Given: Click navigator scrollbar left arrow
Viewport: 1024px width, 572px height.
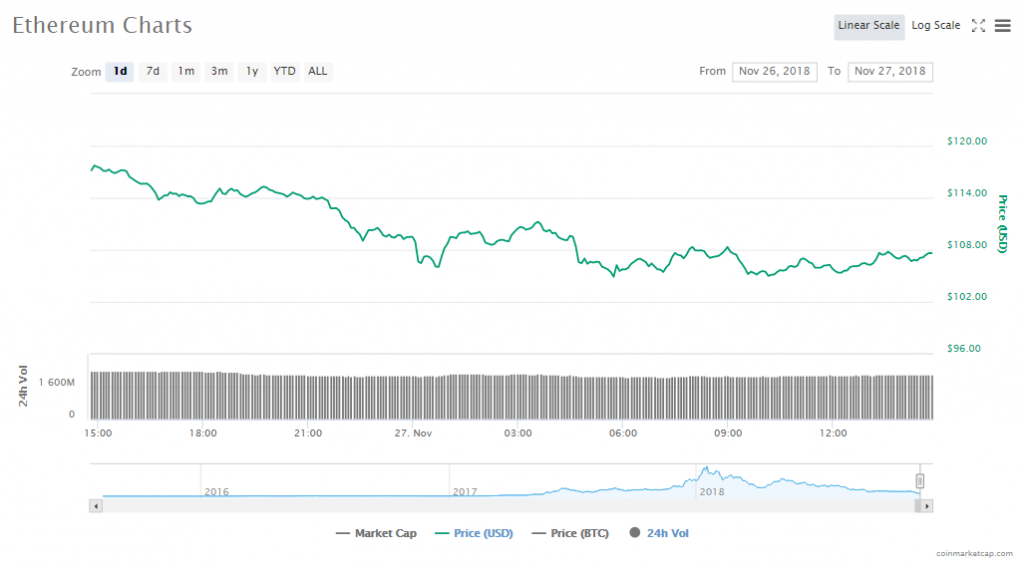Looking at the screenshot, I should pos(96,506).
